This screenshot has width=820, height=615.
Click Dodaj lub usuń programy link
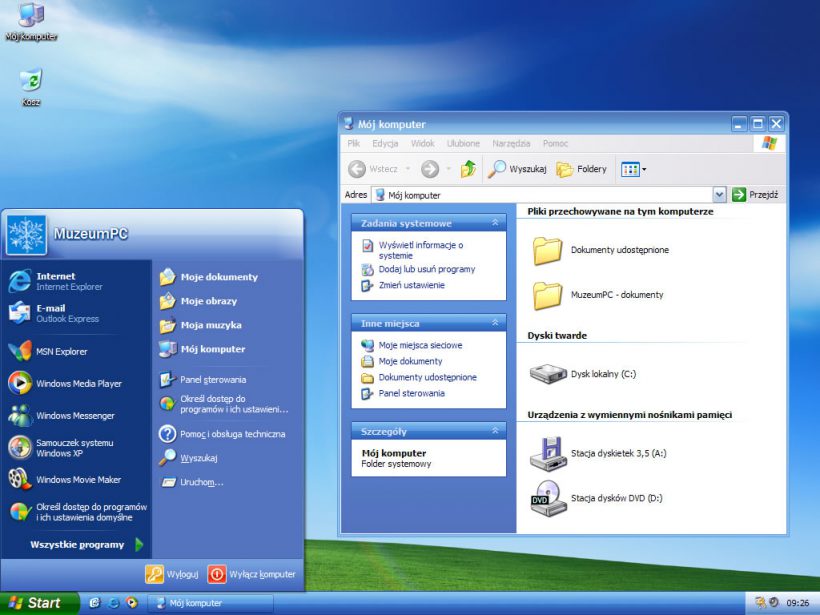pos(426,269)
